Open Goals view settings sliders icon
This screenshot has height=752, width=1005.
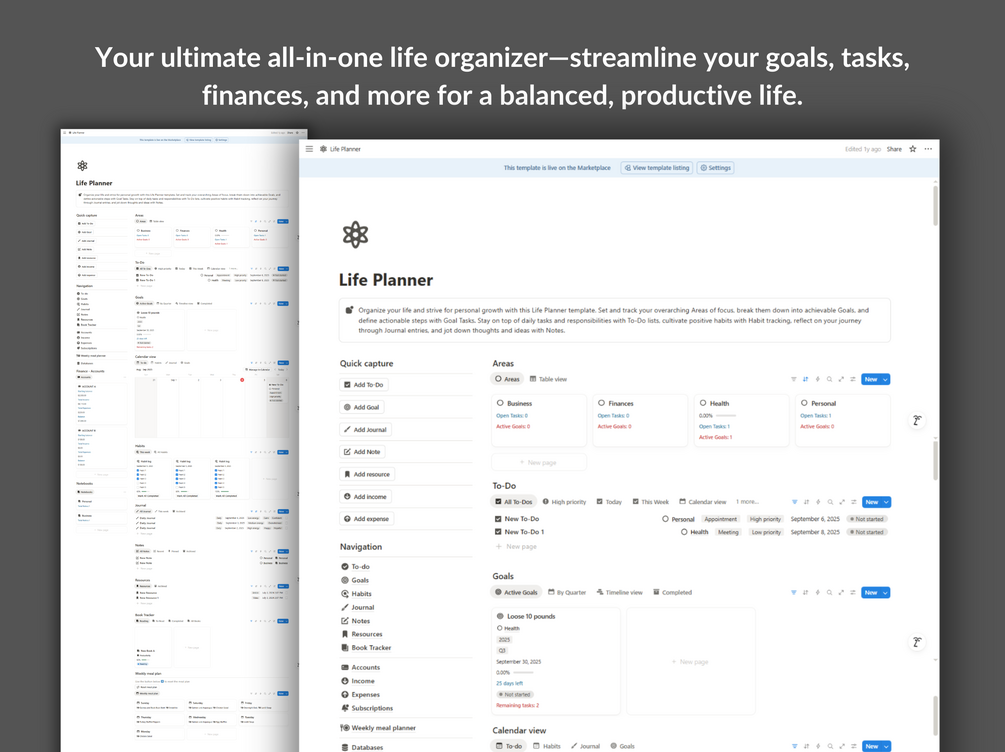tap(852, 592)
